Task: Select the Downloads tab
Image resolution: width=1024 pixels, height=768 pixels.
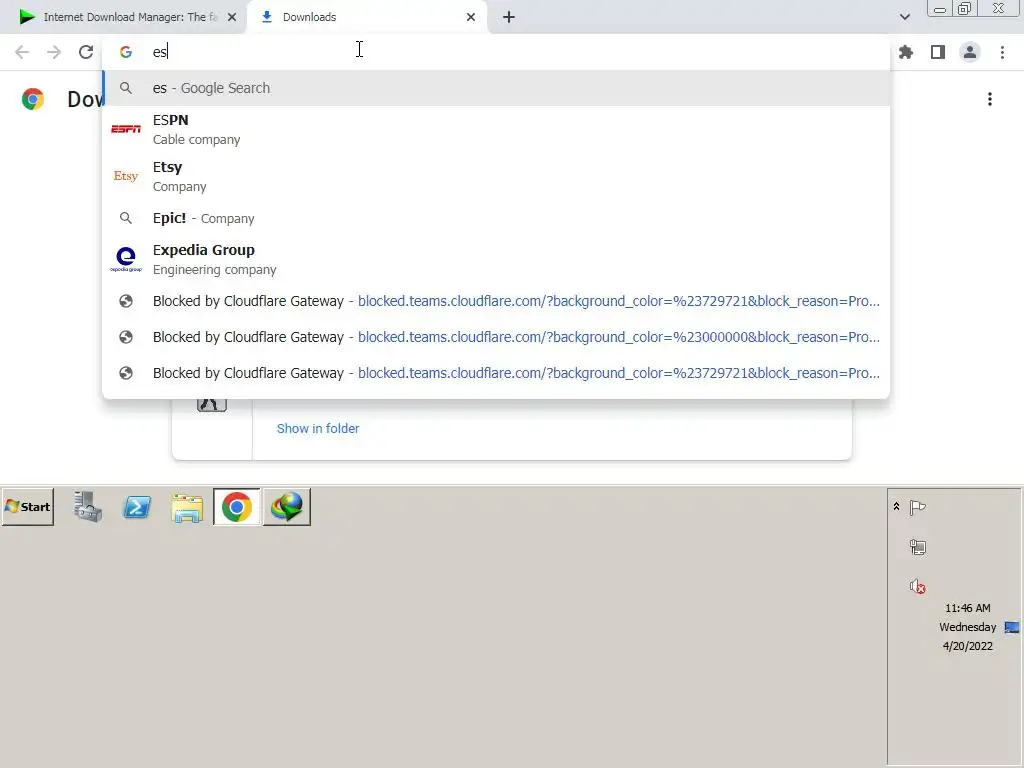Action: coord(368,17)
